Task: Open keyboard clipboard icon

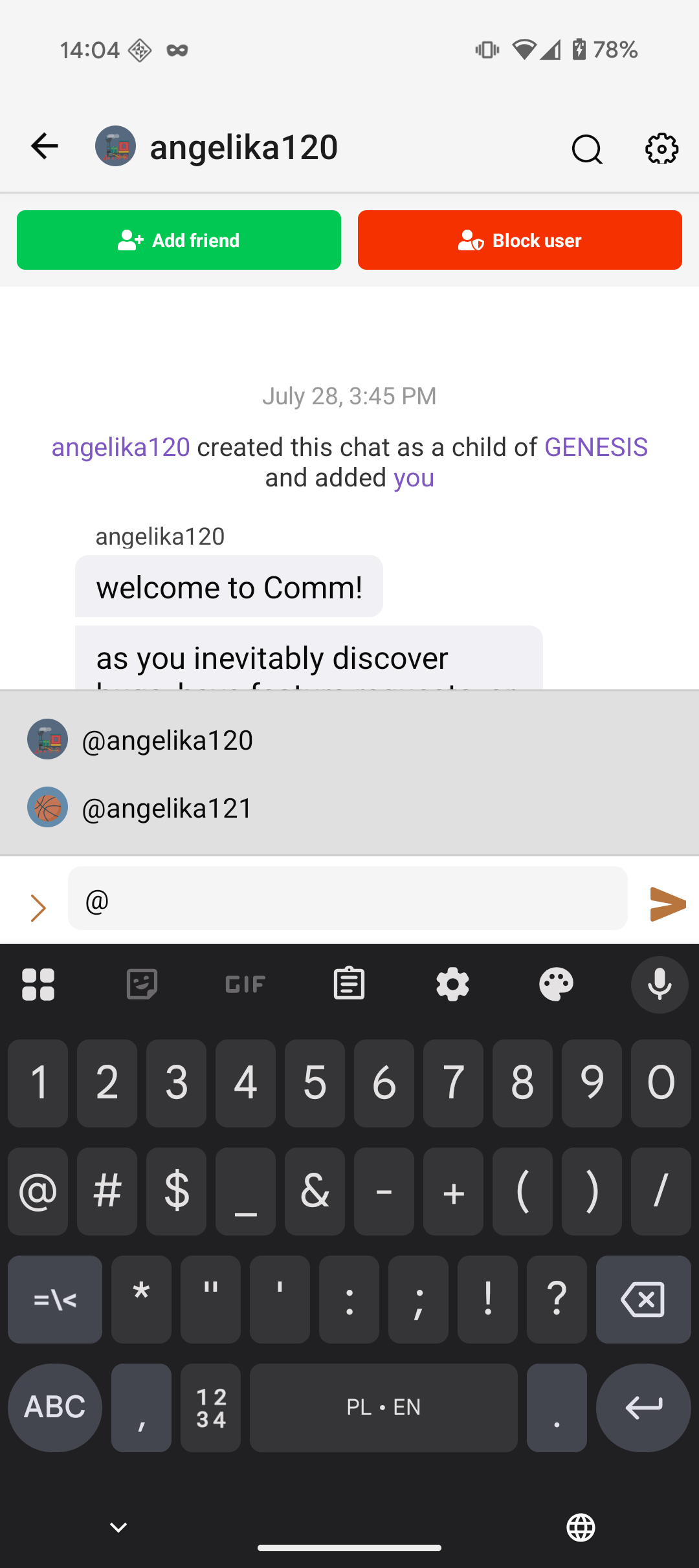Action: point(349,984)
